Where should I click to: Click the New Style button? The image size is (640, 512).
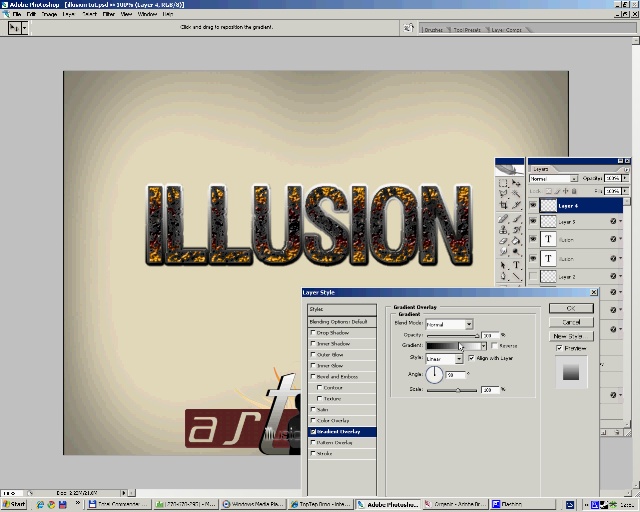coord(571,336)
